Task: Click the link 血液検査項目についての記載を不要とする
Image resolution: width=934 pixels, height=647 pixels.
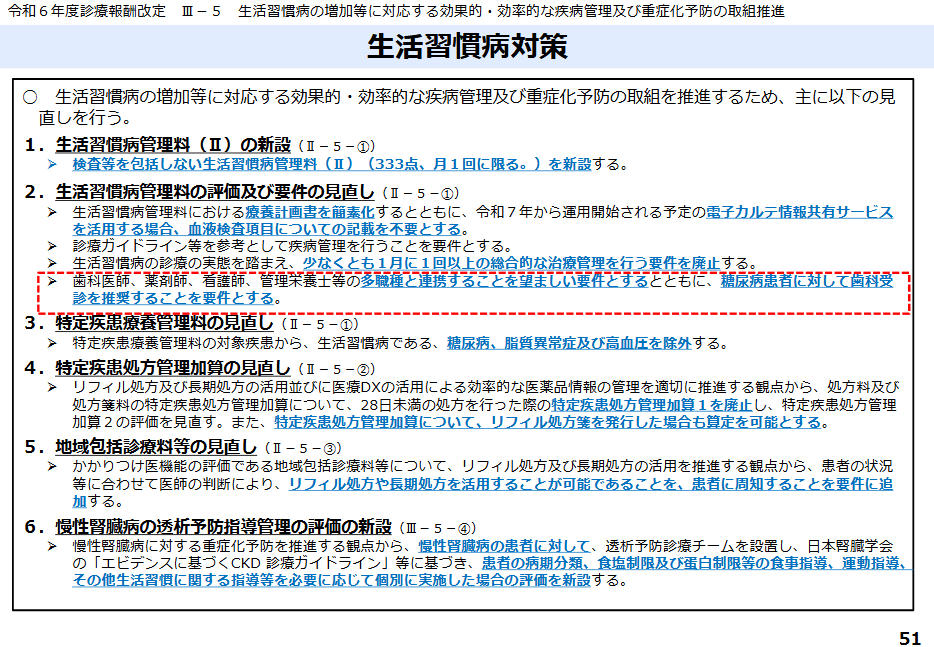Action: [300, 227]
